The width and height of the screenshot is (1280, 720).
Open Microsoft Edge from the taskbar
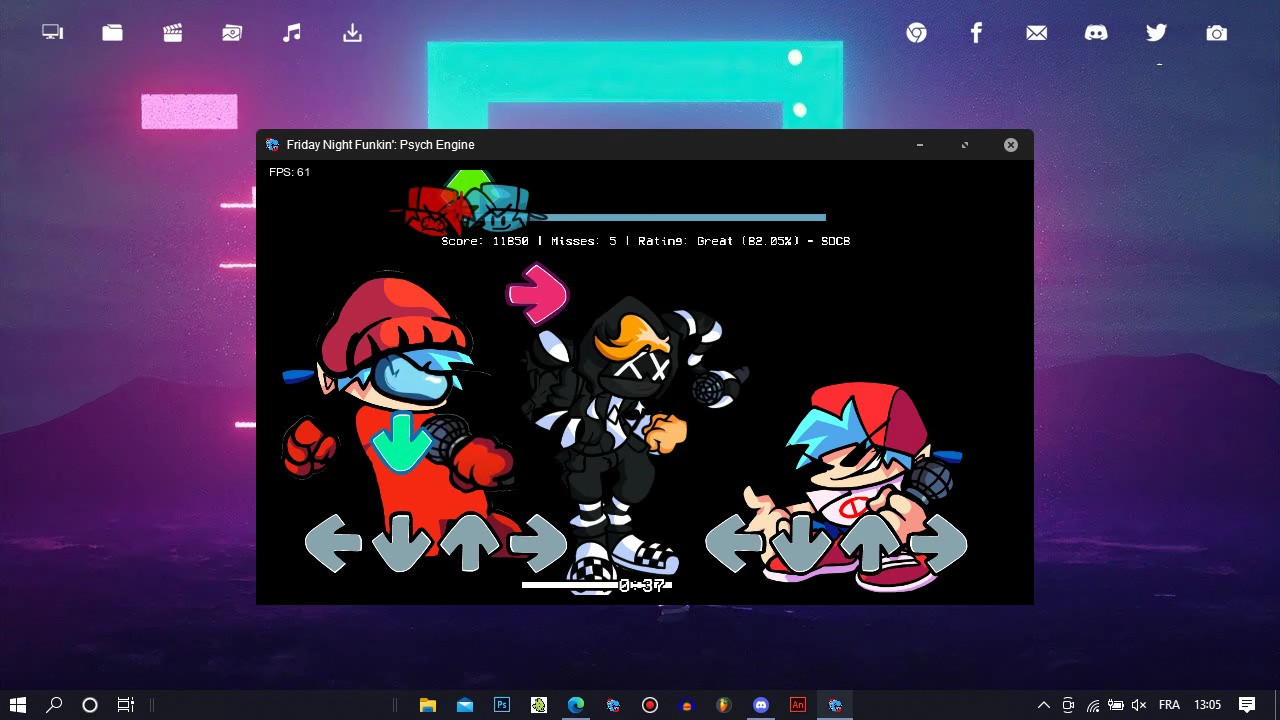click(575, 705)
